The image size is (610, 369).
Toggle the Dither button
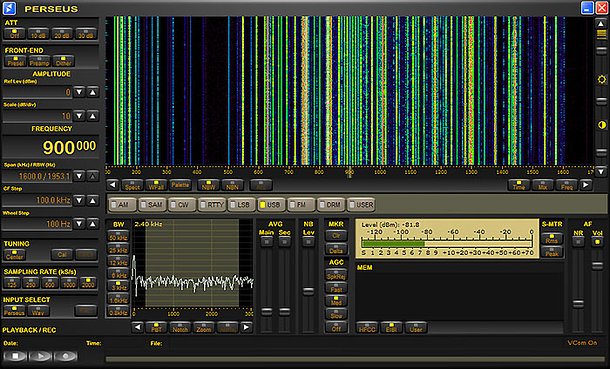63,61
